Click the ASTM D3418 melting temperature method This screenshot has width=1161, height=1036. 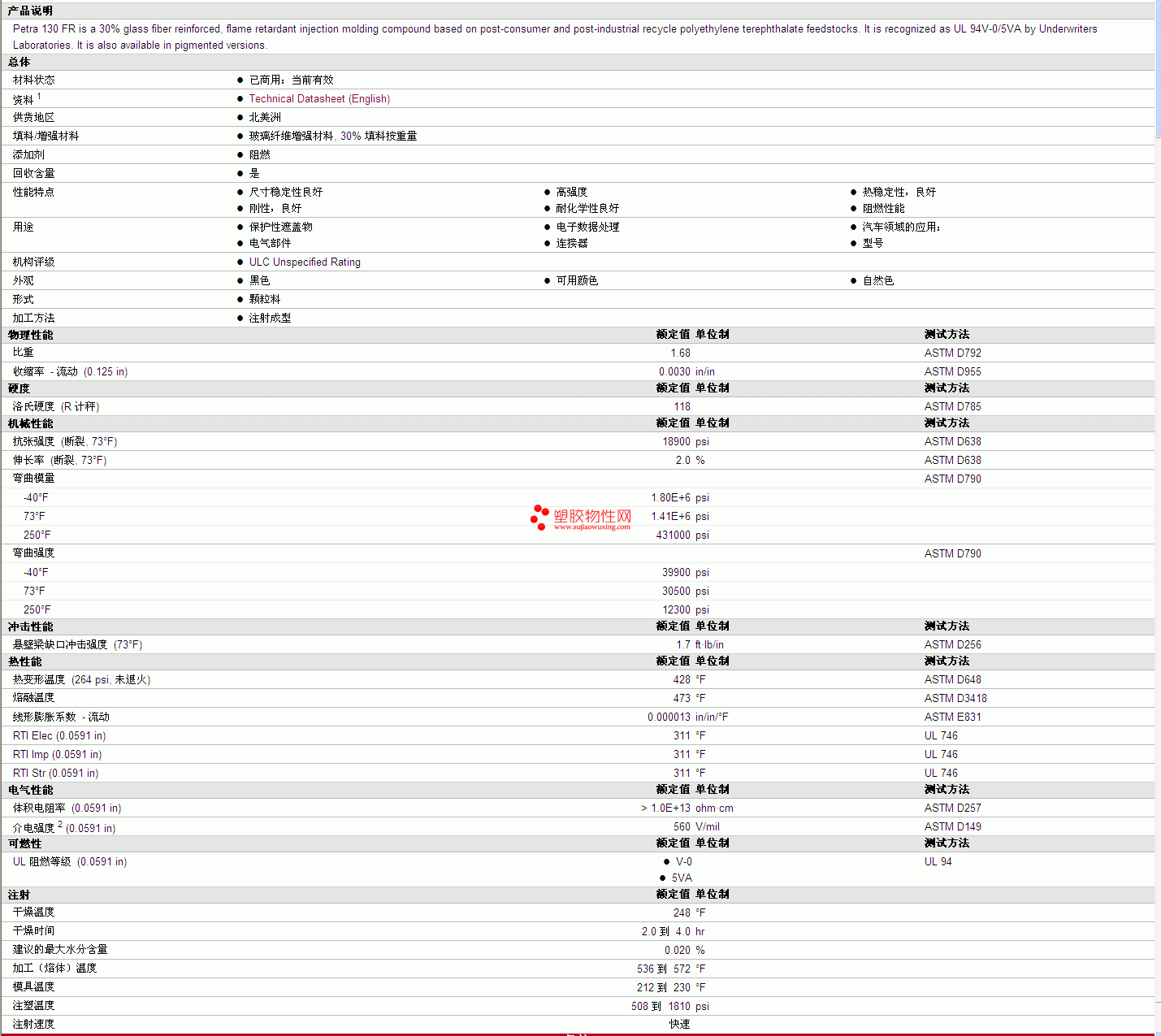(x=955, y=699)
